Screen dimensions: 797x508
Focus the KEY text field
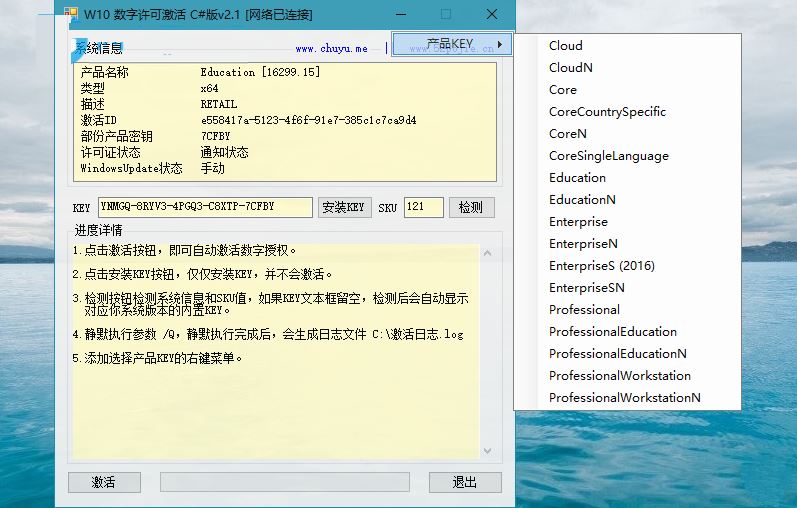click(205, 207)
